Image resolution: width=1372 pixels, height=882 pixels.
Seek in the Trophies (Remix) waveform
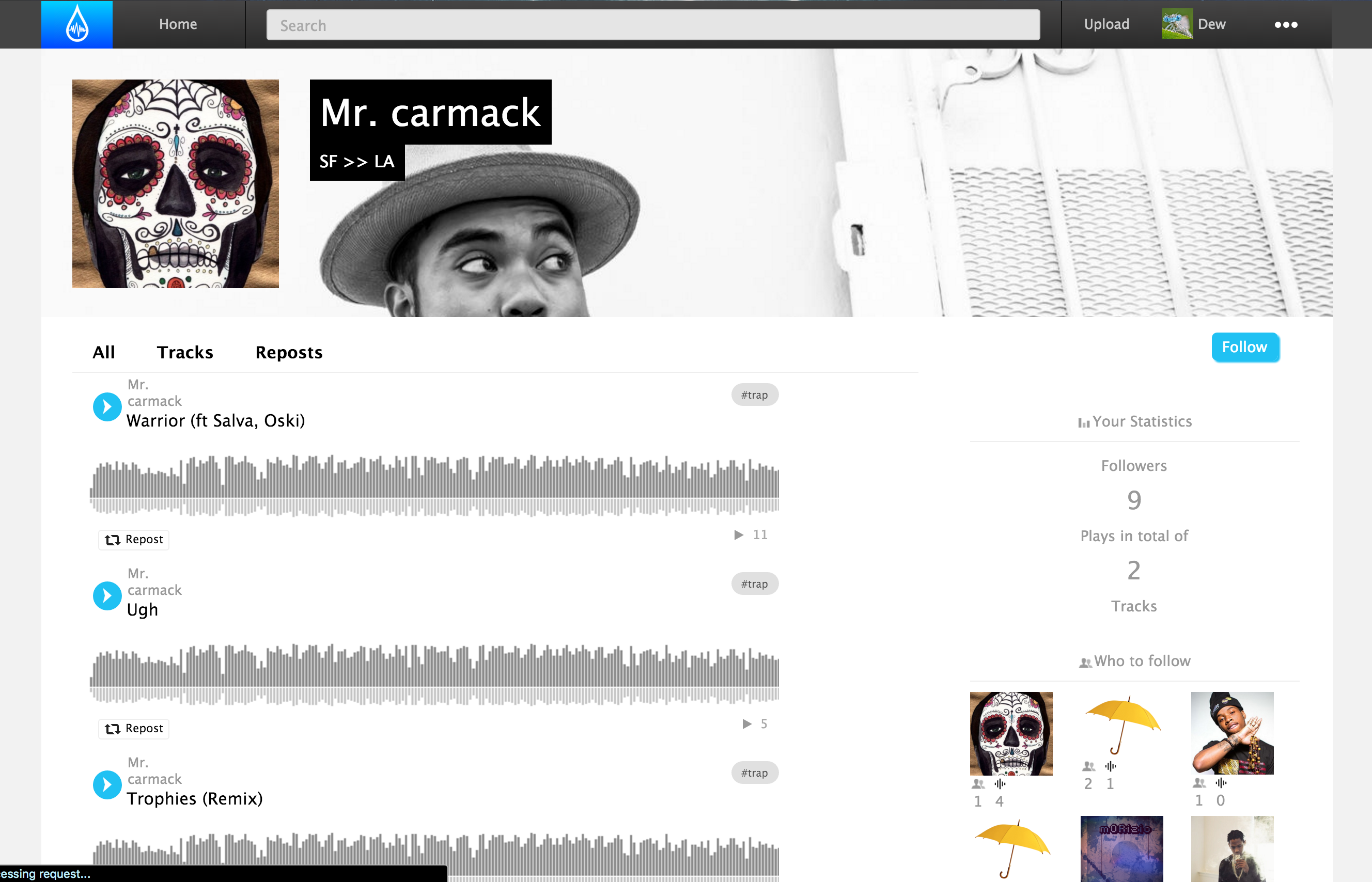434,856
